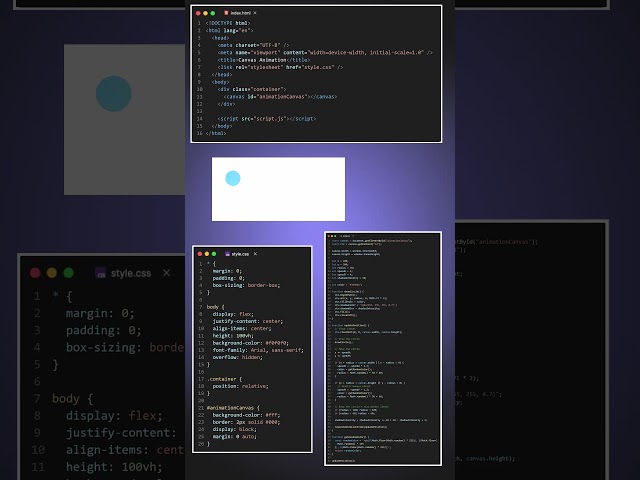Click the large 'height: 100vh;' line in the background style.css
640x480 pixels.
(114, 467)
